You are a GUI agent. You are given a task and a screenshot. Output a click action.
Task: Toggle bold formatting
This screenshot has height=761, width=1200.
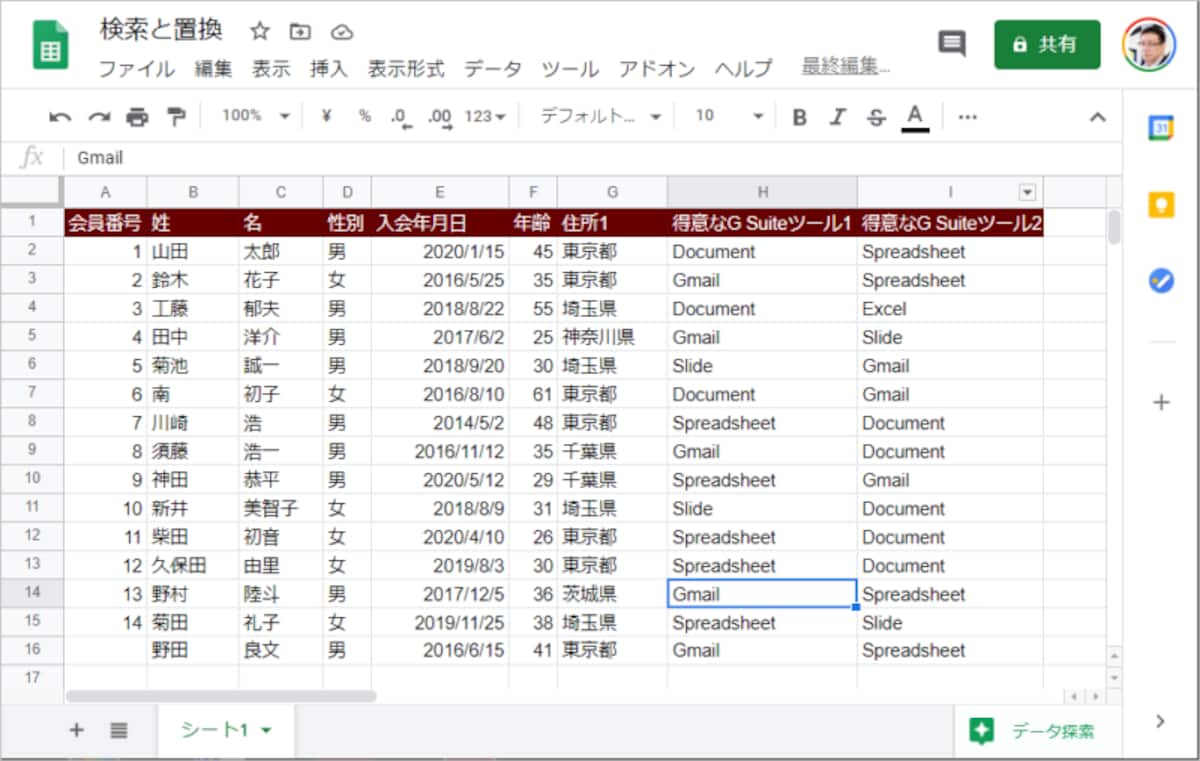click(799, 117)
